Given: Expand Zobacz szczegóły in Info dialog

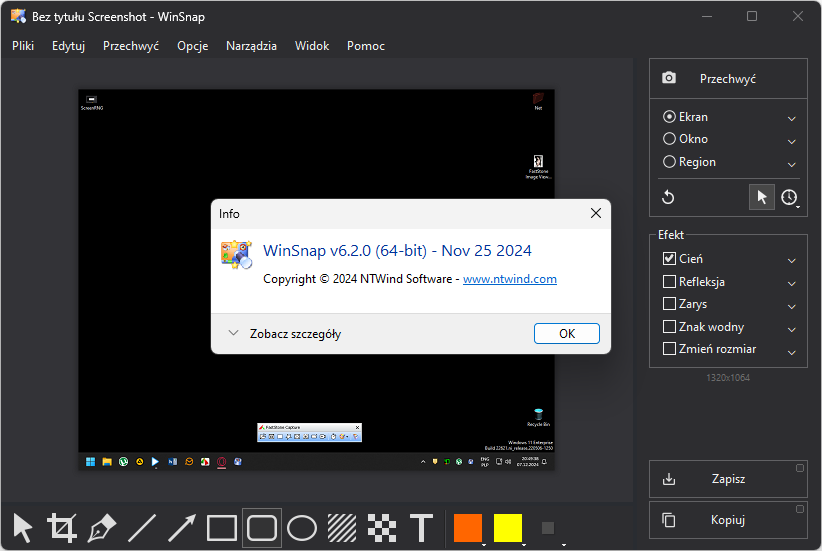Looking at the screenshot, I should click(x=285, y=333).
